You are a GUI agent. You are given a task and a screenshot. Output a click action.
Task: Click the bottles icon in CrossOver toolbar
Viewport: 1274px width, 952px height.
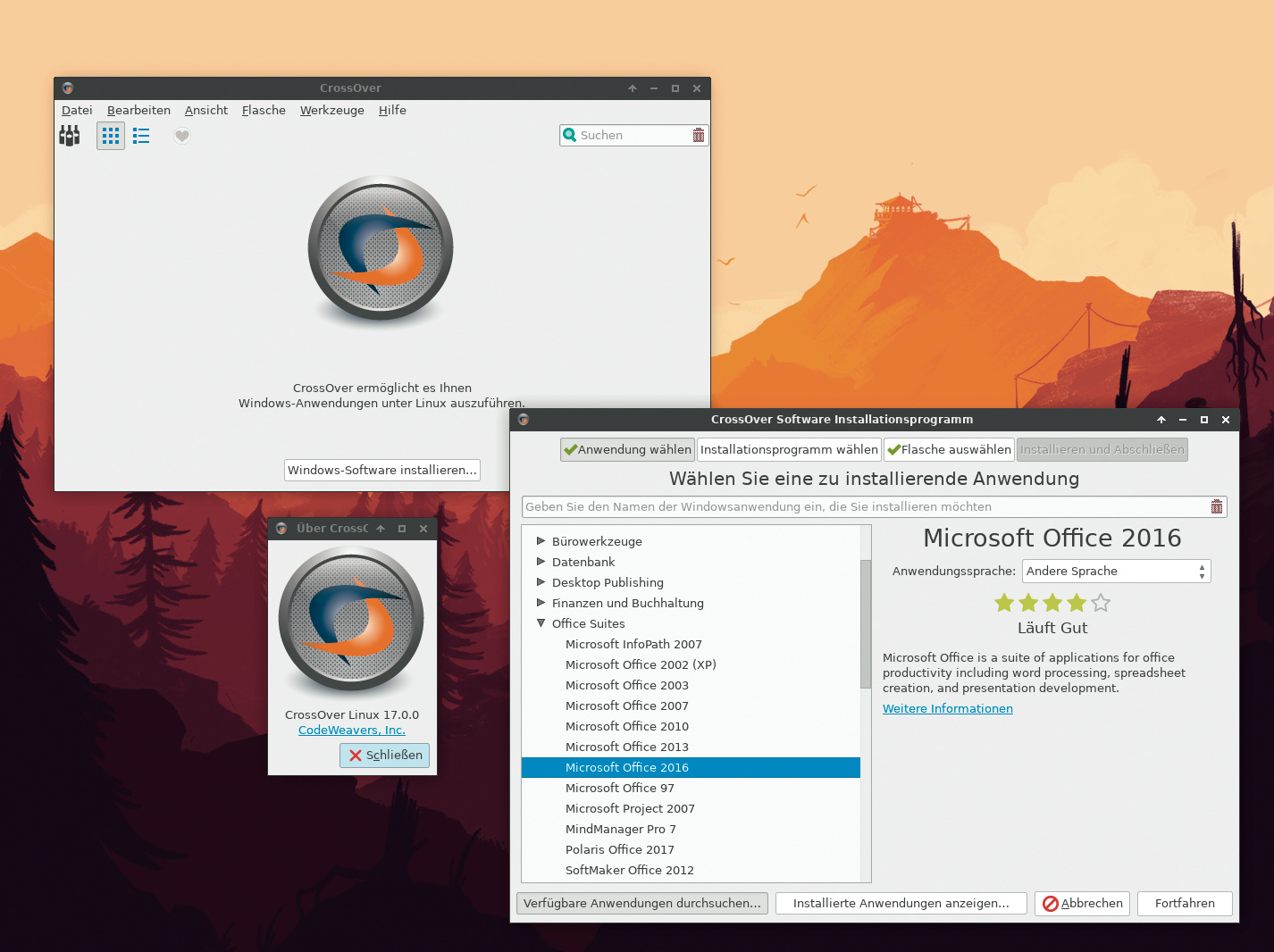click(x=70, y=136)
